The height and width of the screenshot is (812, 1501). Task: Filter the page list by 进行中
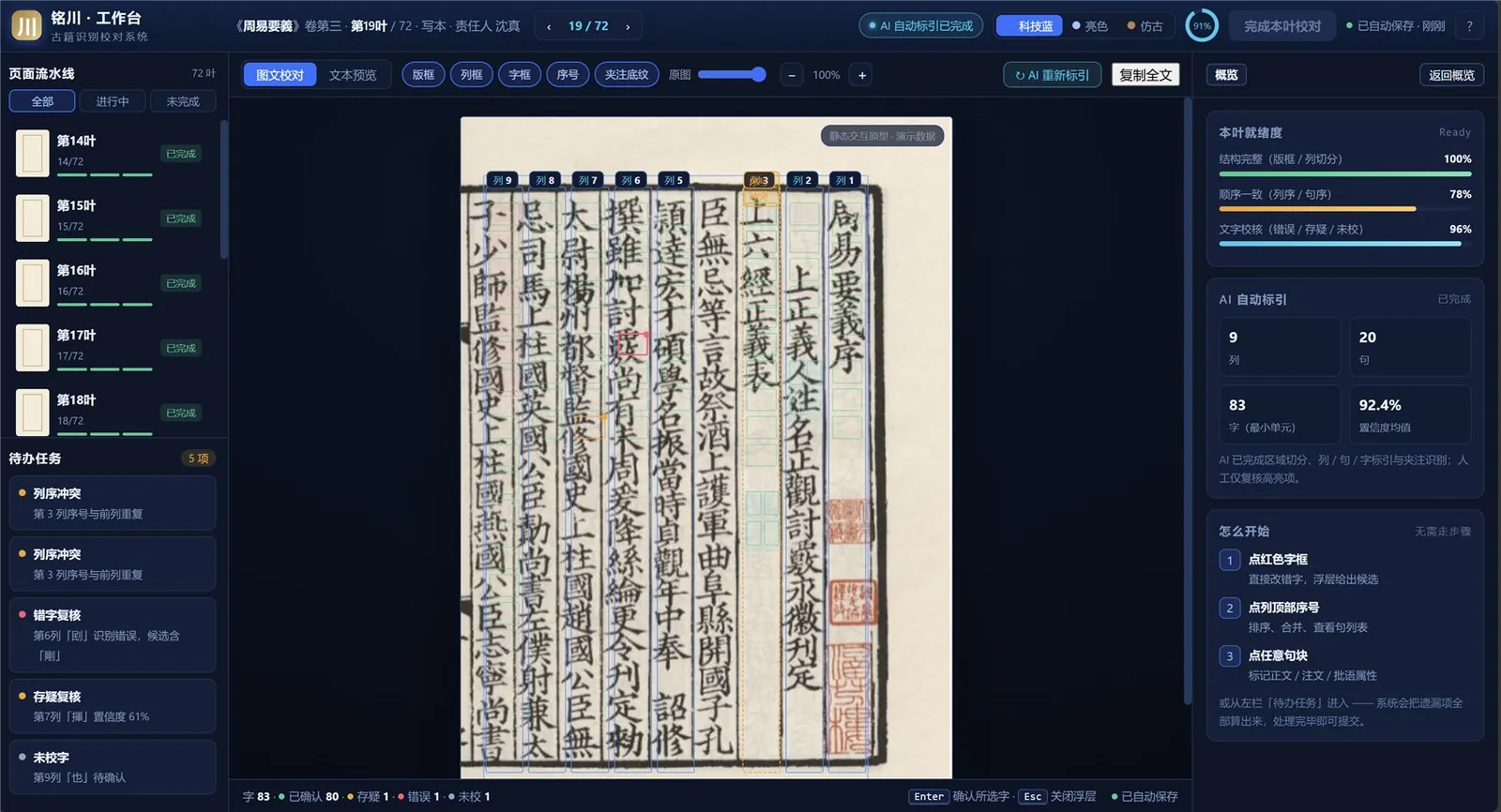(x=113, y=101)
